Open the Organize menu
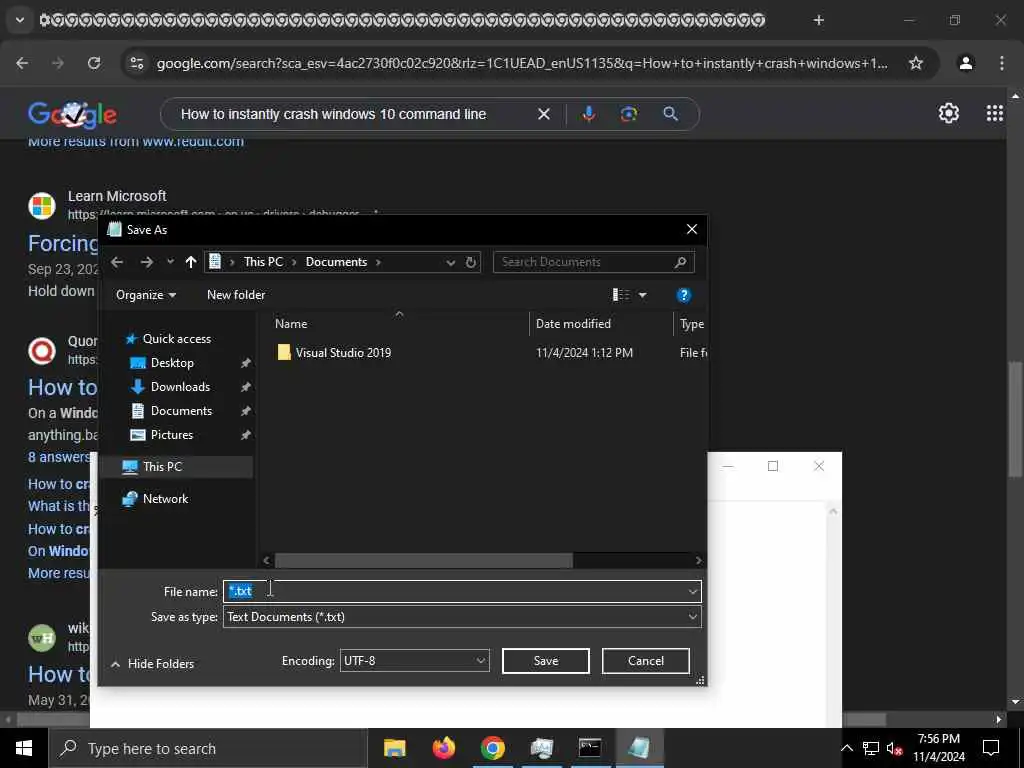Viewport: 1024px width, 768px height. 146,295
